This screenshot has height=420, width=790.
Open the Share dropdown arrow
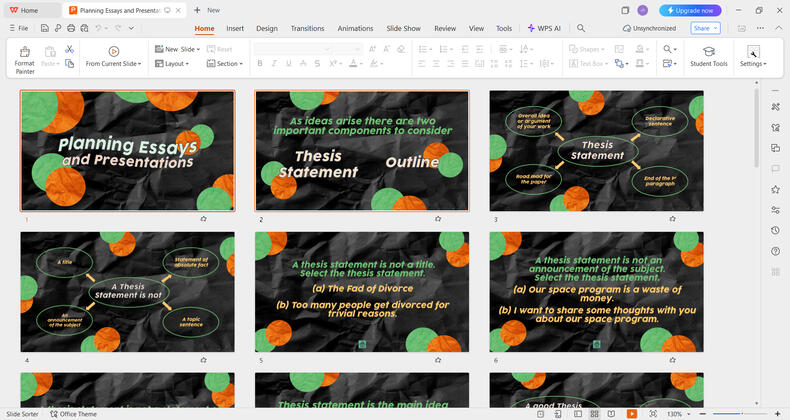[x=715, y=28]
